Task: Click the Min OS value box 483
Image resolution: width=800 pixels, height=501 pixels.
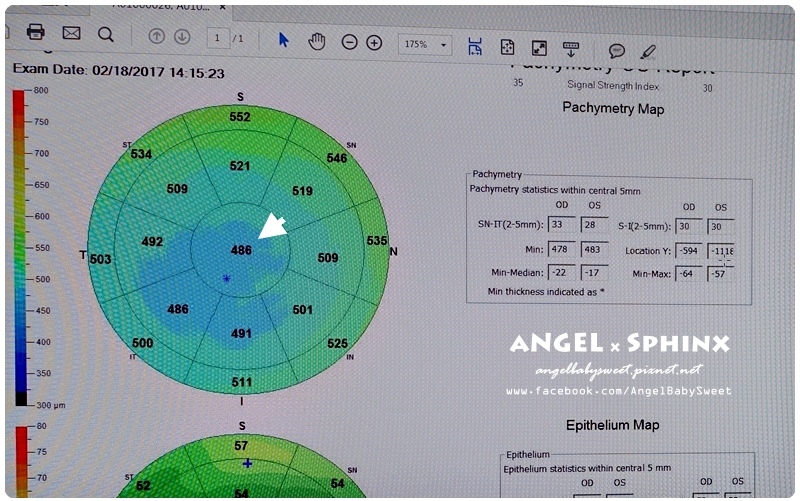Action: pos(594,249)
